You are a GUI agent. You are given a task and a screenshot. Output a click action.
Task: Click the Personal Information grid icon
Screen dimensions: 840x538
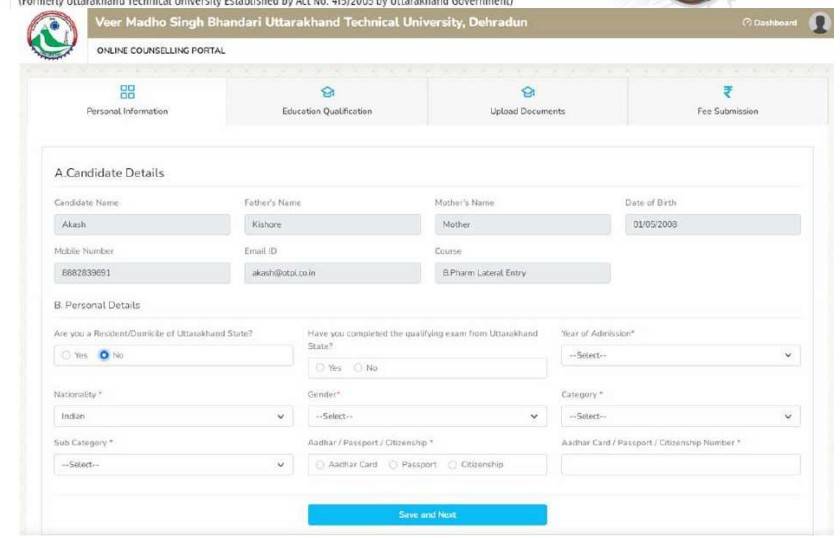coord(128,92)
